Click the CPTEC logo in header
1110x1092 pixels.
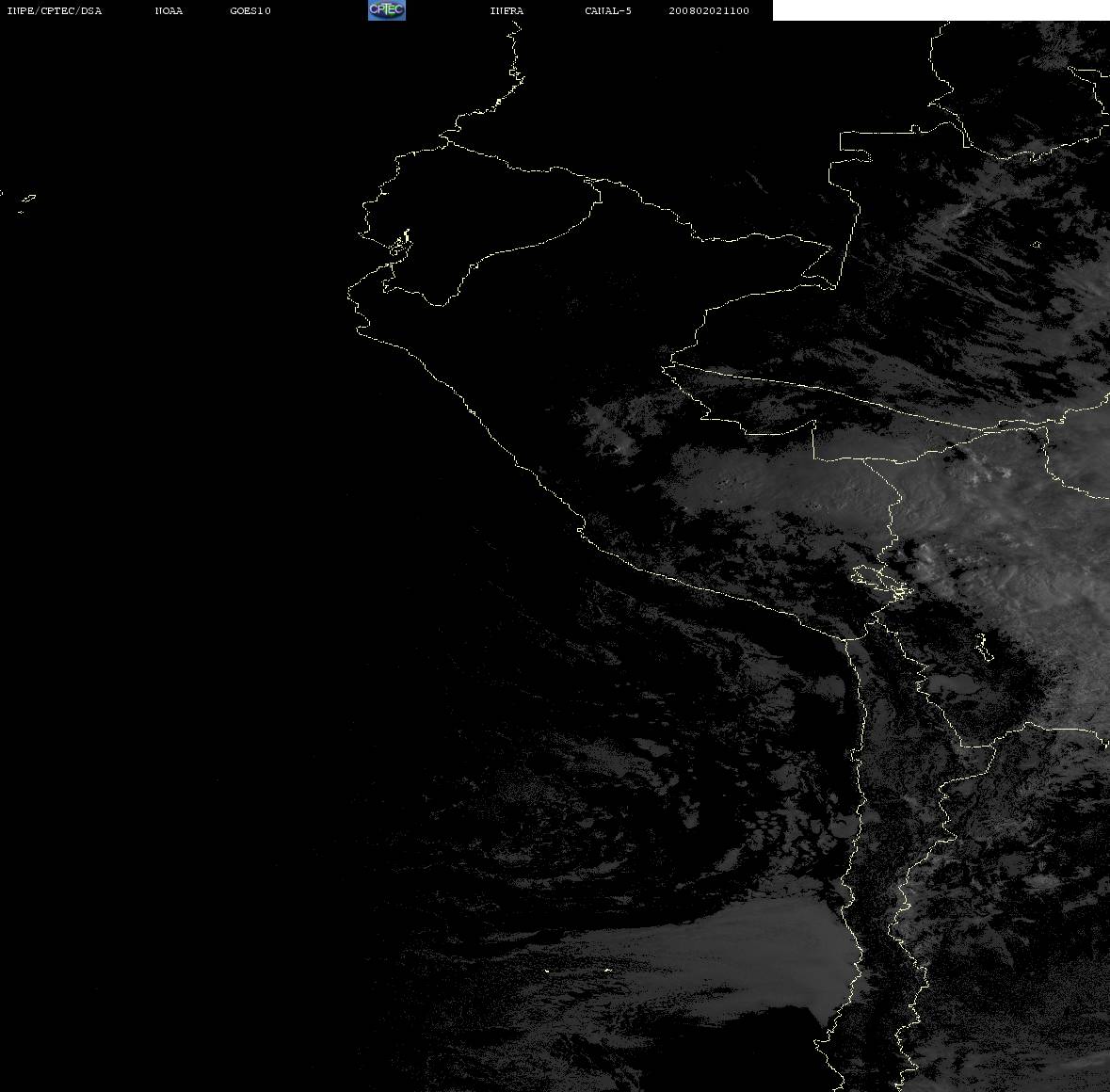point(387,10)
